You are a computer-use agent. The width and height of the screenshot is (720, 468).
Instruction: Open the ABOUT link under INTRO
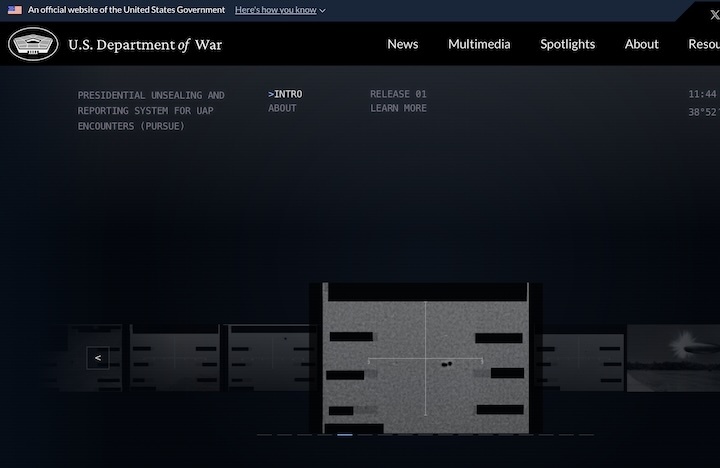point(282,108)
